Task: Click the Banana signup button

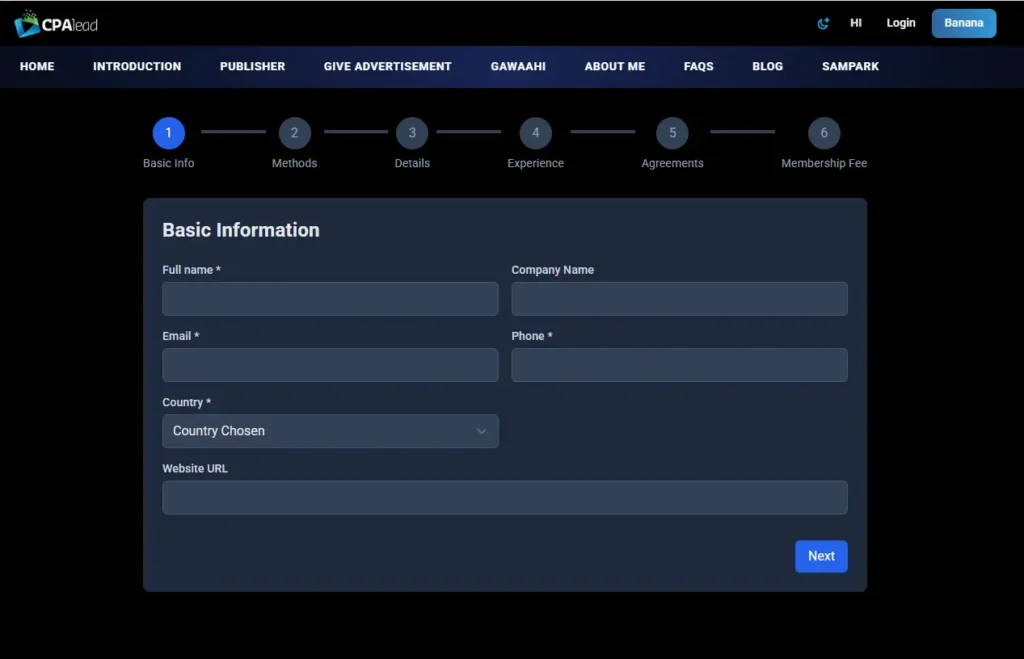Action: click(x=963, y=23)
